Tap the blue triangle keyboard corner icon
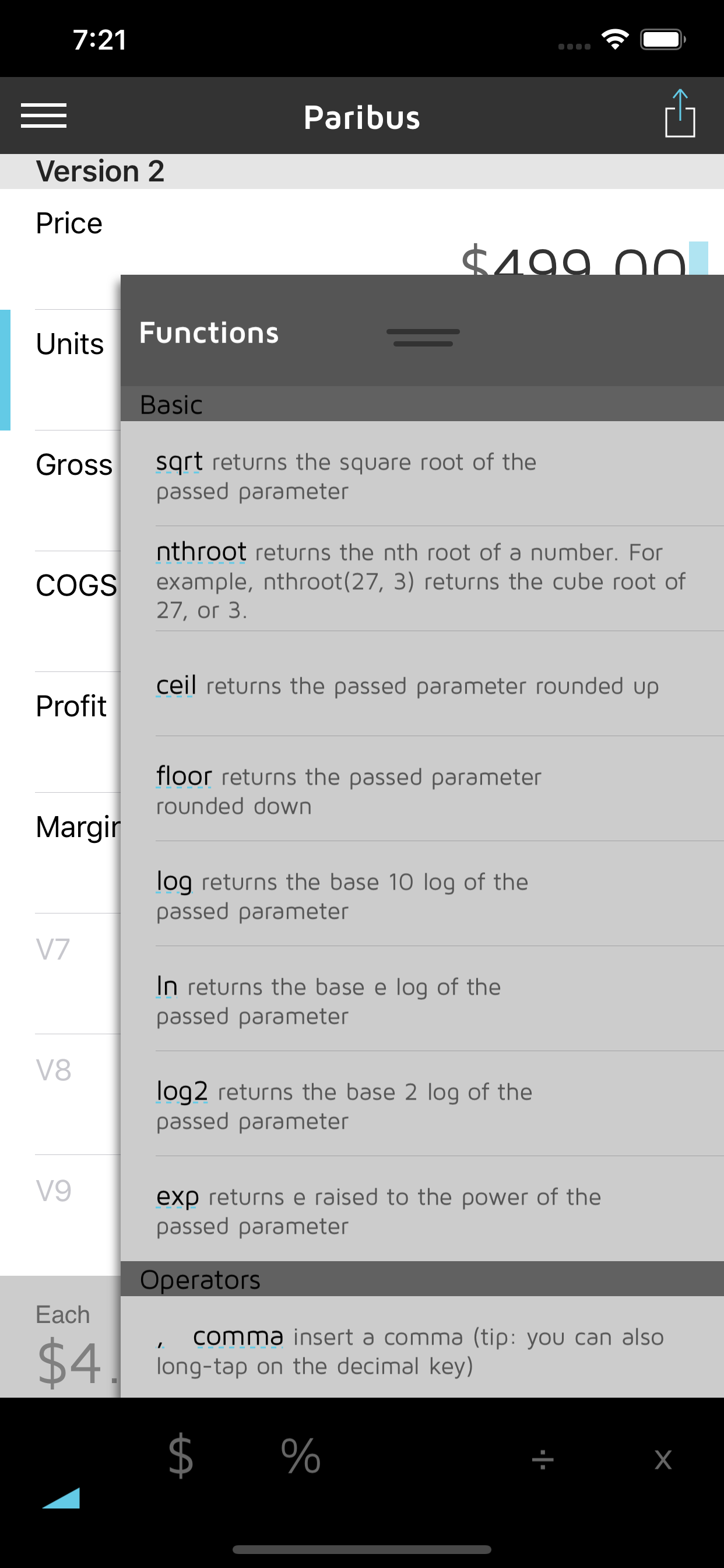Screen dimensions: 724x1568 (61, 1497)
